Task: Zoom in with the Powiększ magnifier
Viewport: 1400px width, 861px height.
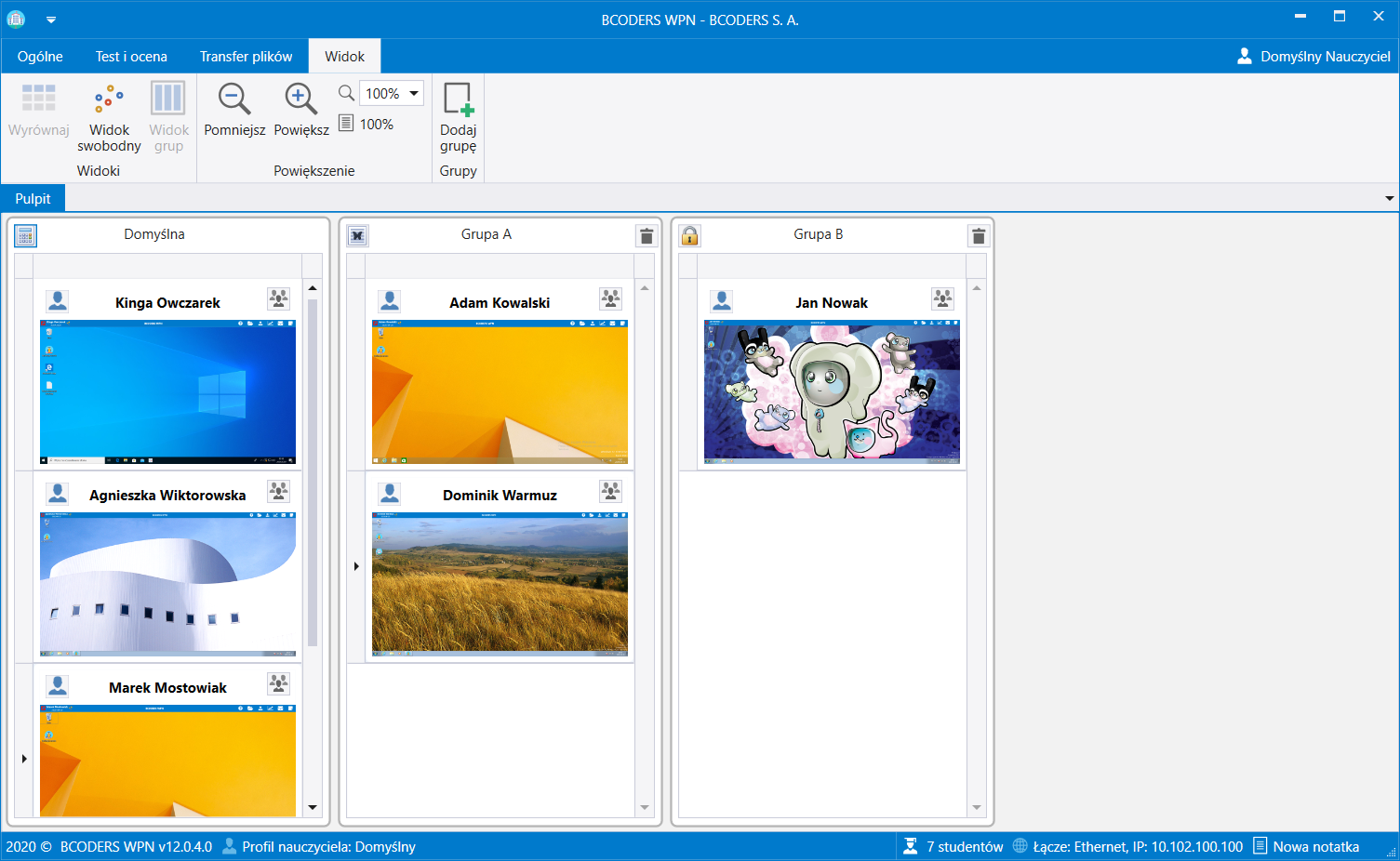Action: 301,99
